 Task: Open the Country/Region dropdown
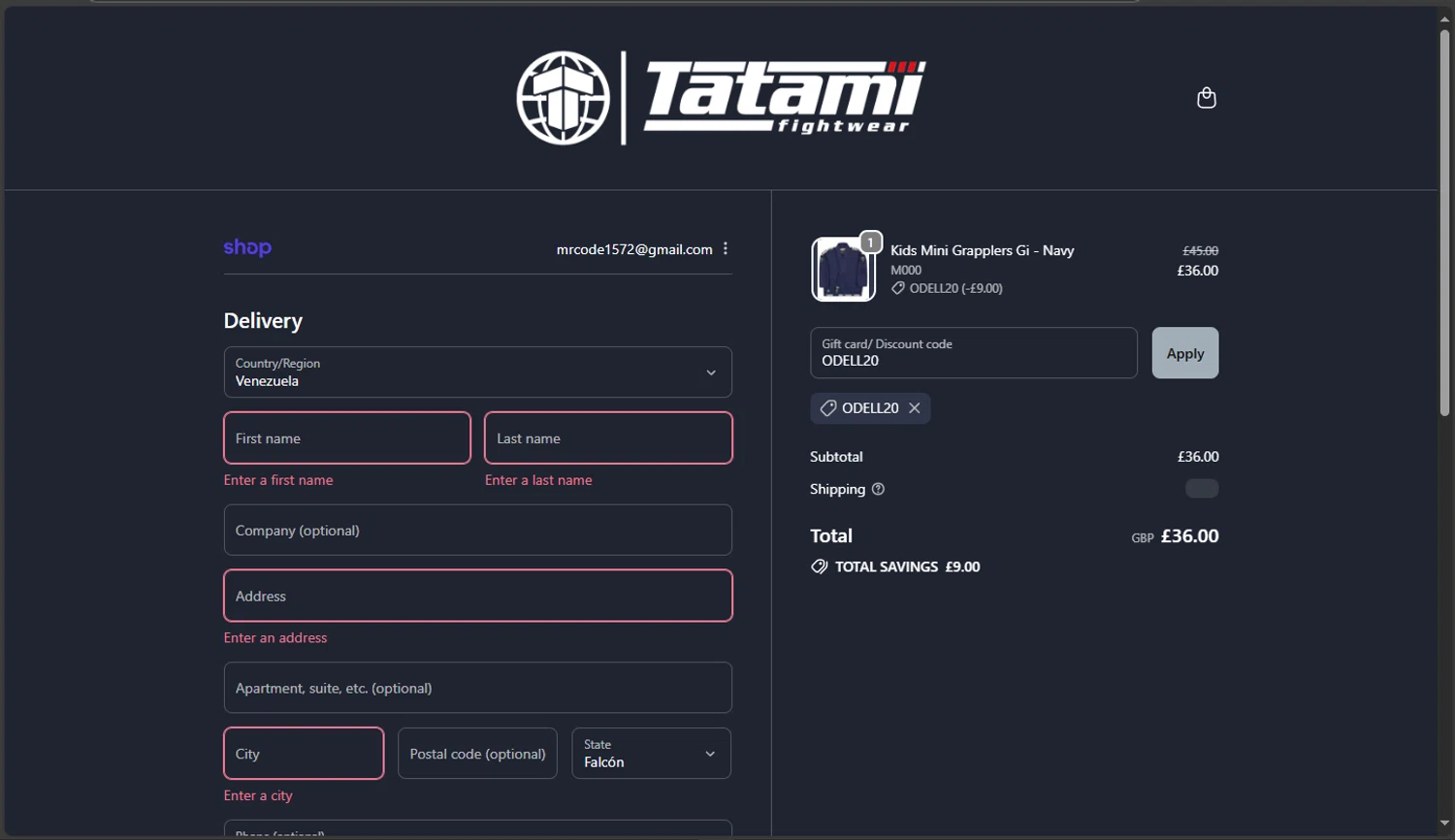(x=477, y=372)
